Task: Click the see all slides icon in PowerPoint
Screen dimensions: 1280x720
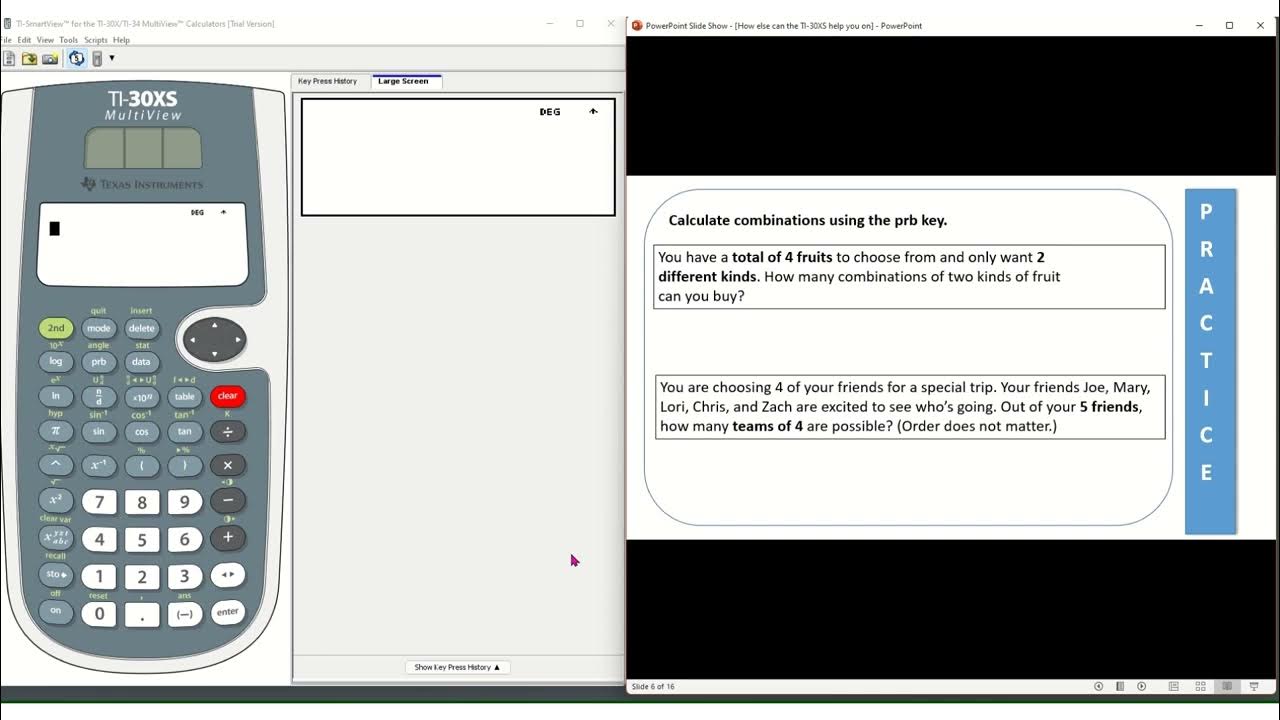Action: pos(1120,686)
